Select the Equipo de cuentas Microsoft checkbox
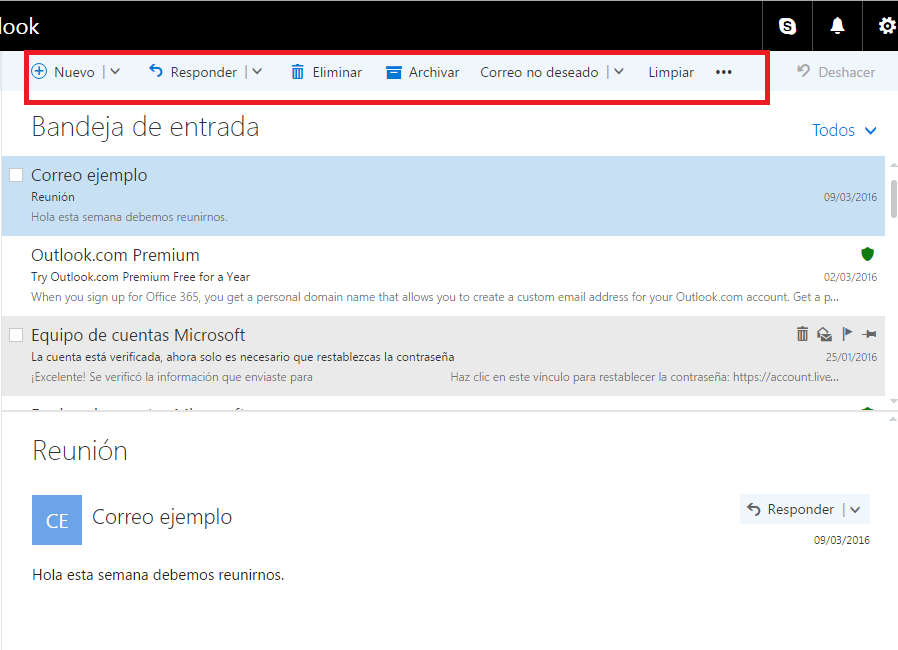The image size is (898, 650). pyautogui.click(x=15, y=335)
